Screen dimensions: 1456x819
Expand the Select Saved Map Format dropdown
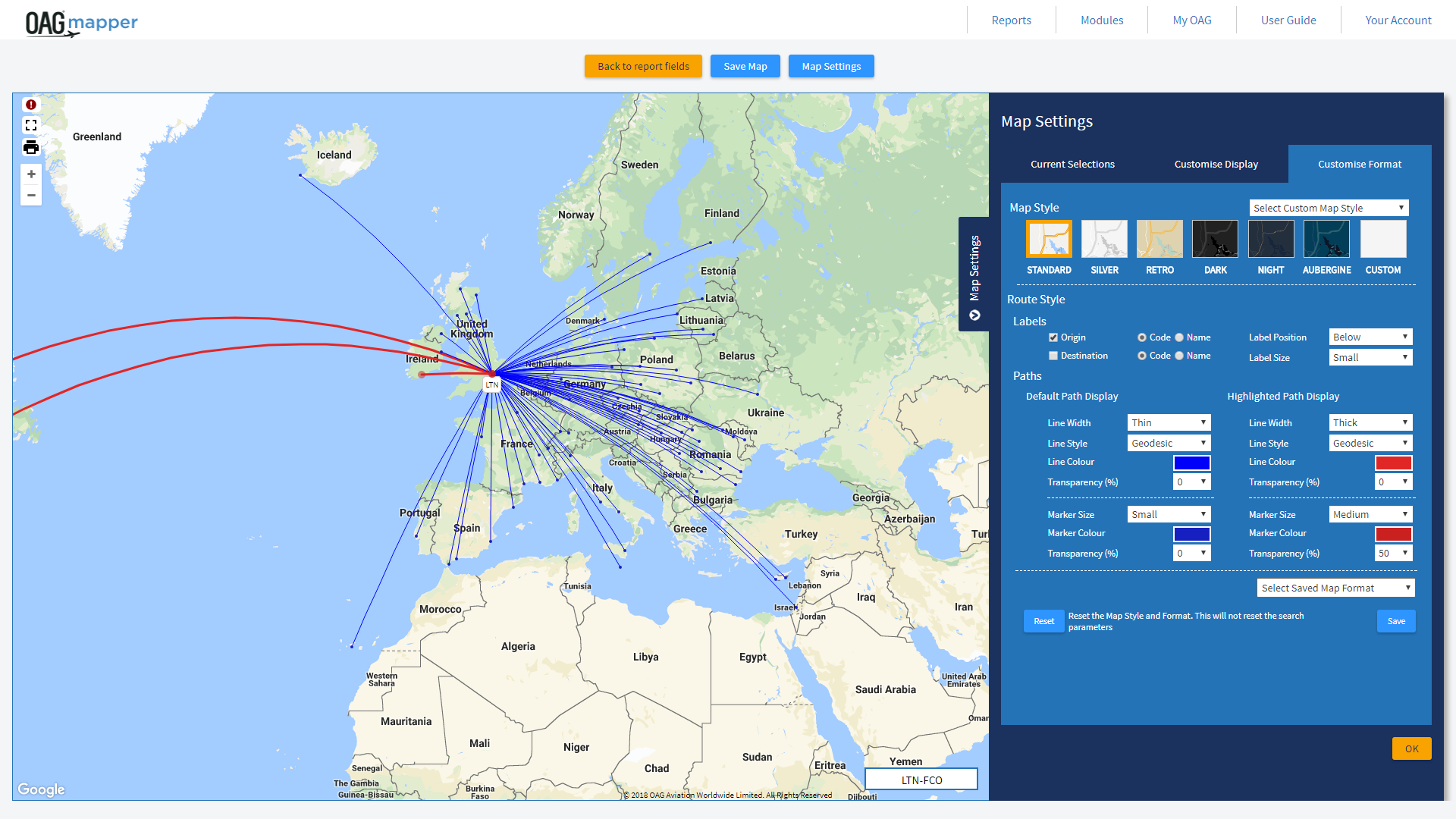pyautogui.click(x=1335, y=588)
